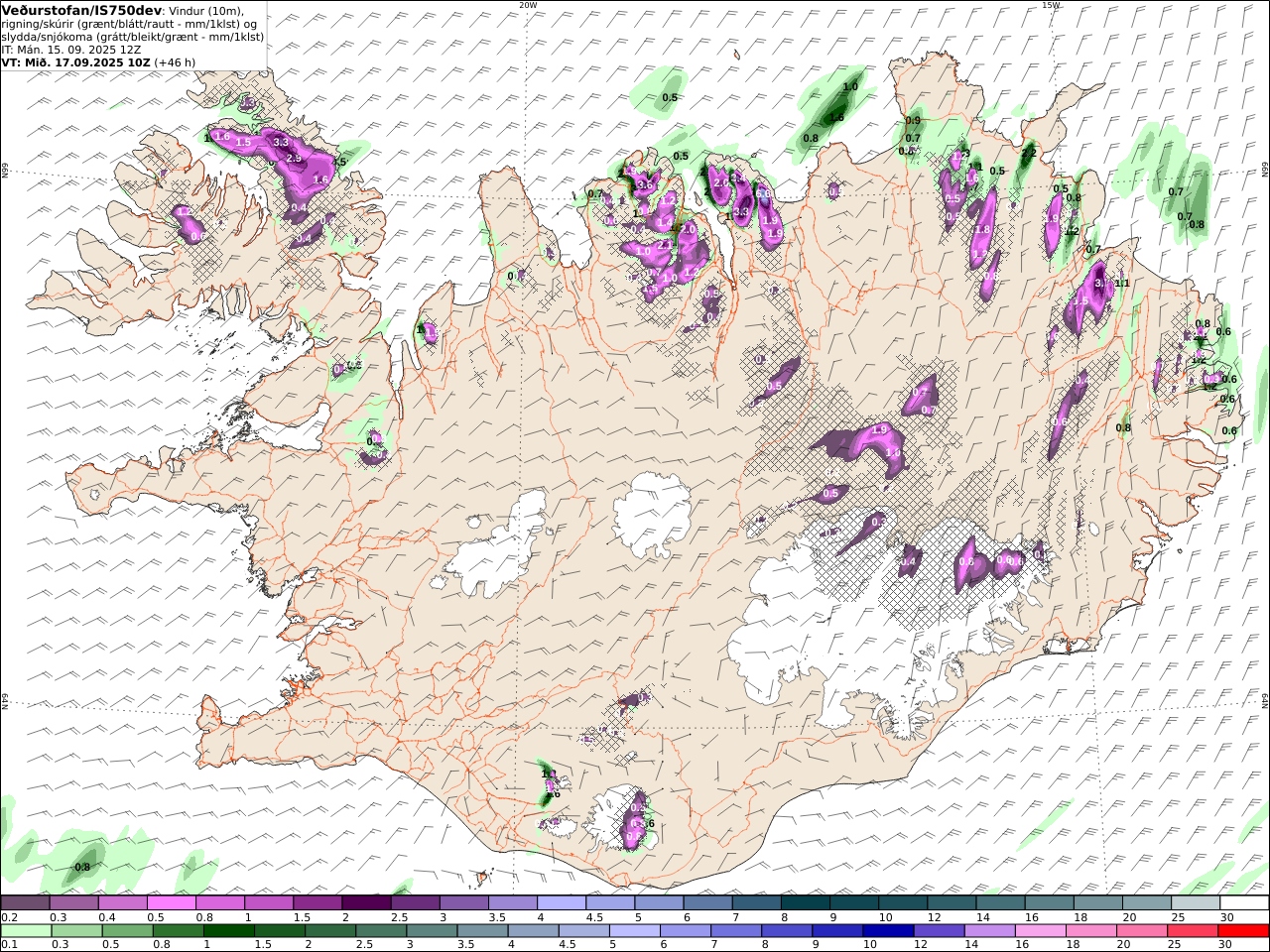1270x952 pixels.
Task: Pick snow legend swatch between 0.3 and 0.4
Action: (73, 902)
